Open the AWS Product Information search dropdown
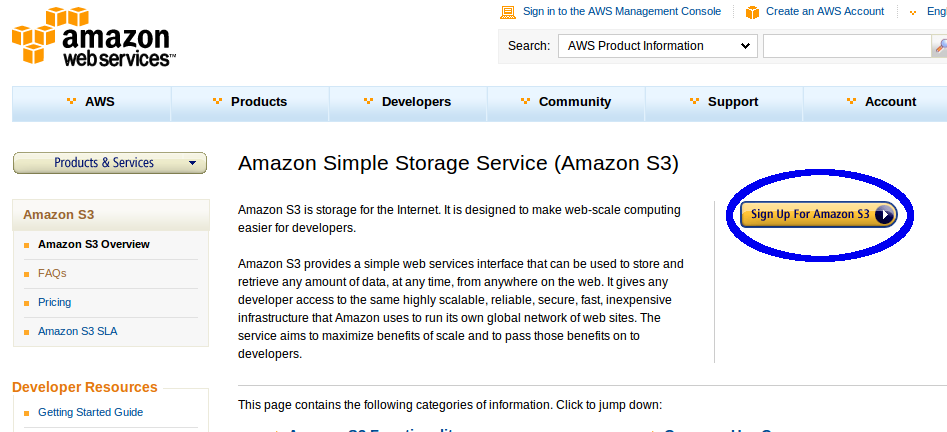947x432 pixels. click(658, 46)
